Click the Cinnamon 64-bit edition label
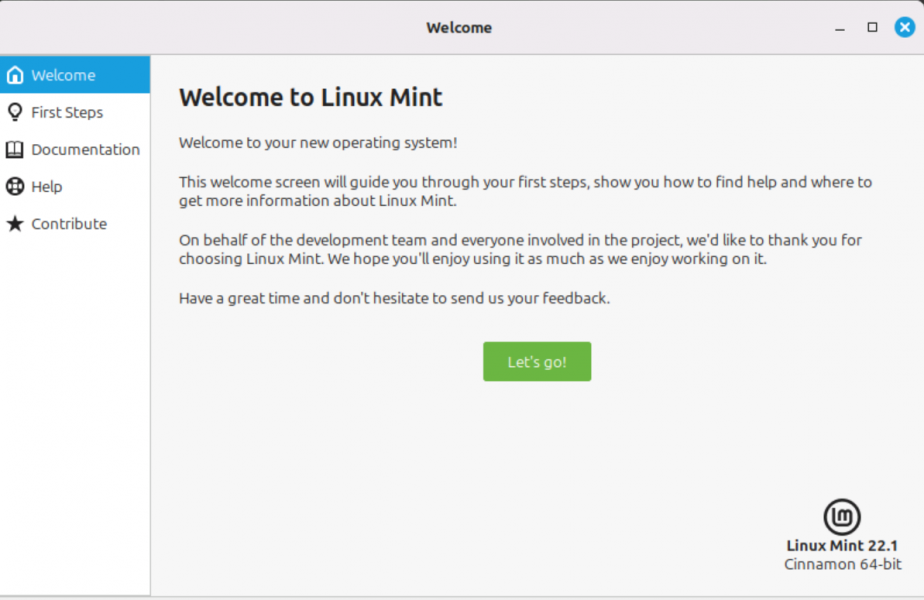This screenshot has width=924, height=600. point(843,565)
